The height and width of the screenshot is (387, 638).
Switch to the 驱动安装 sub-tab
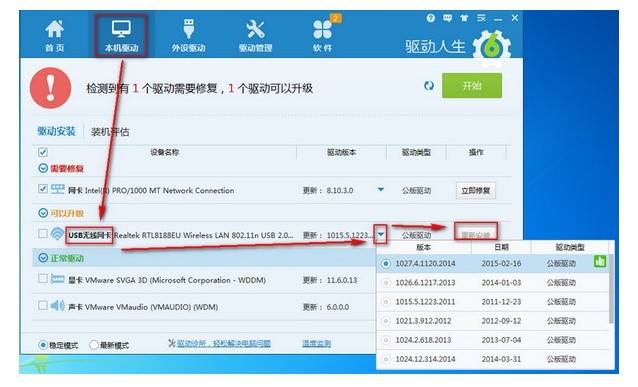56,131
